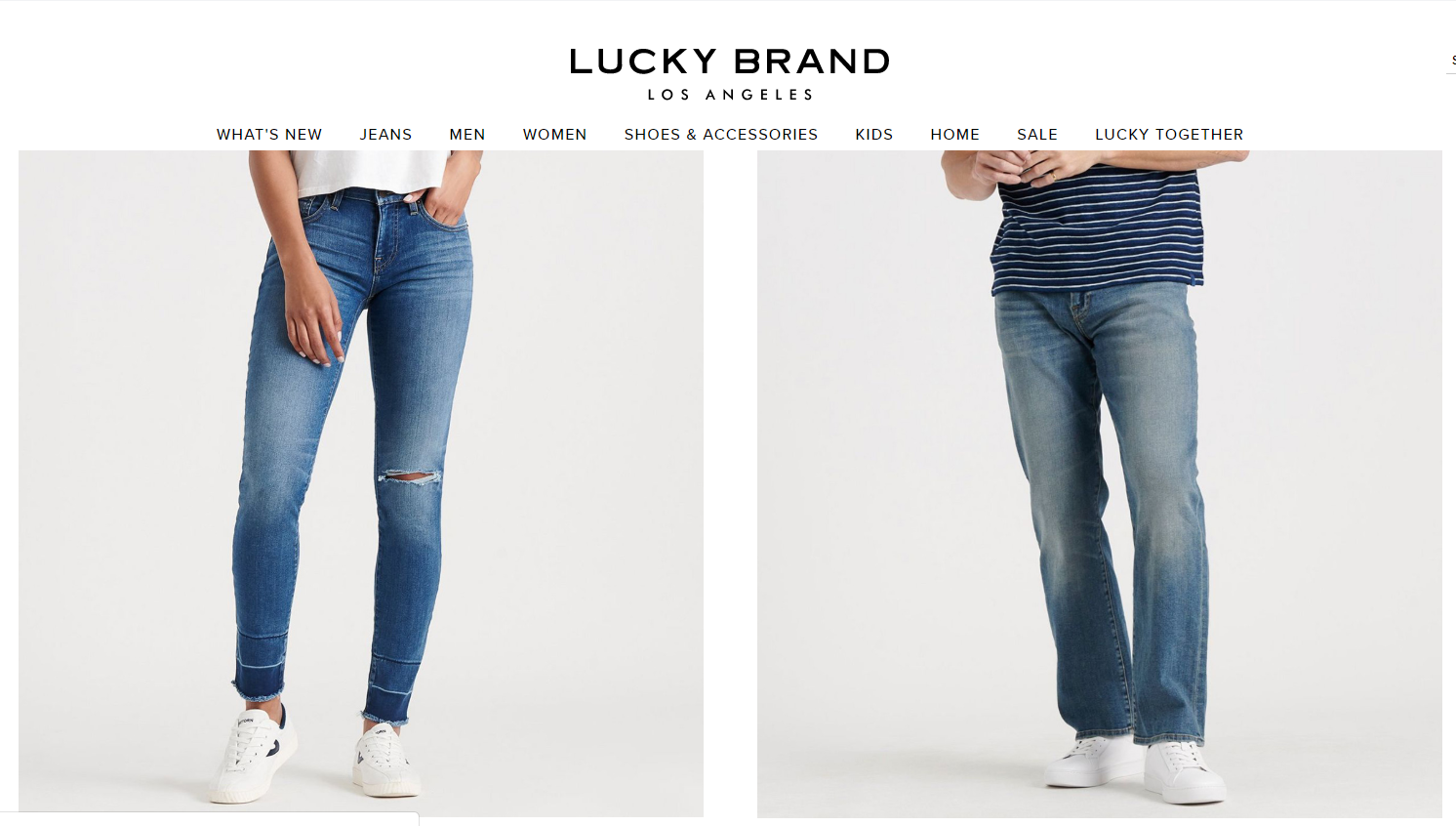The width and height of the screenshot is (1456, 826).
Task: Click the collapsed popup tab at bottom left
Action: 209,819
